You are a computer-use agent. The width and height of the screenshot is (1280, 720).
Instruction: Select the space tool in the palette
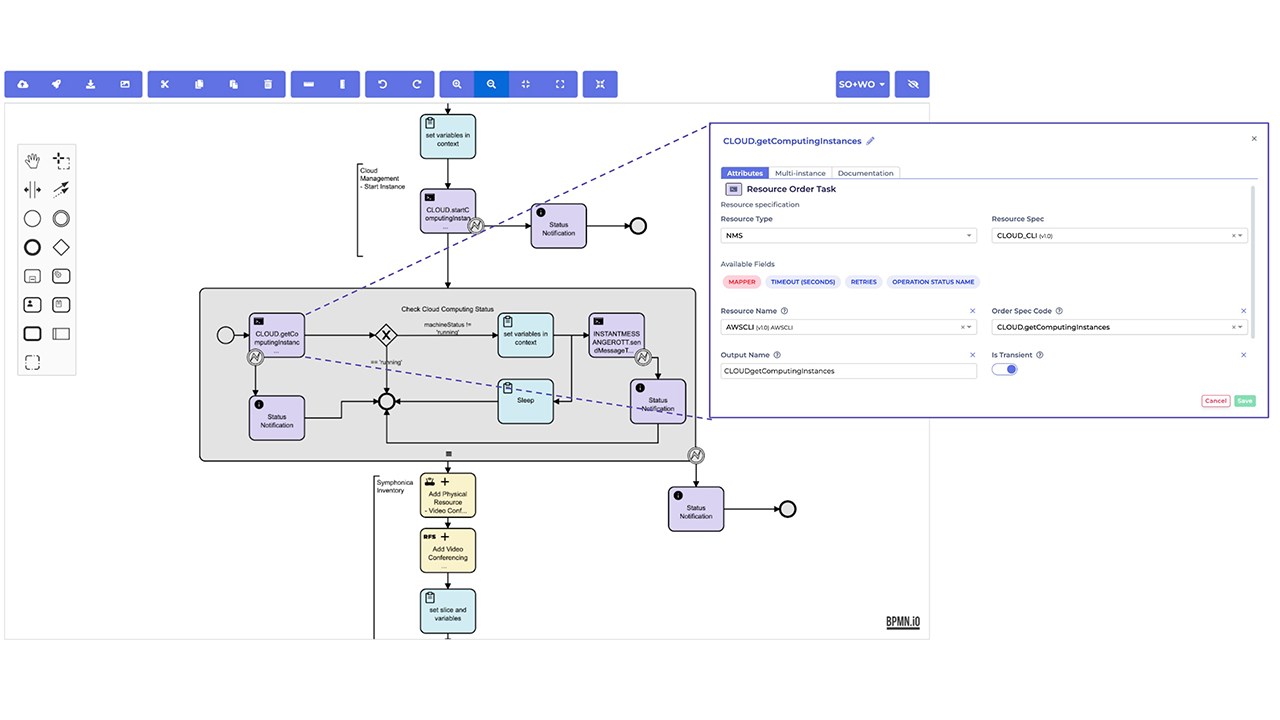click(x=32, y=189)
